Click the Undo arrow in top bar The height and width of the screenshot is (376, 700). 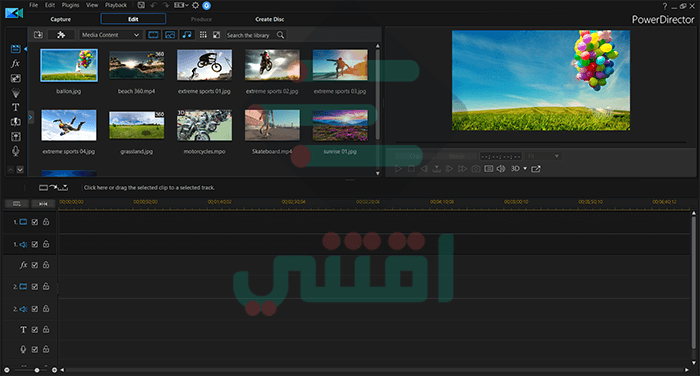(154, 5)
